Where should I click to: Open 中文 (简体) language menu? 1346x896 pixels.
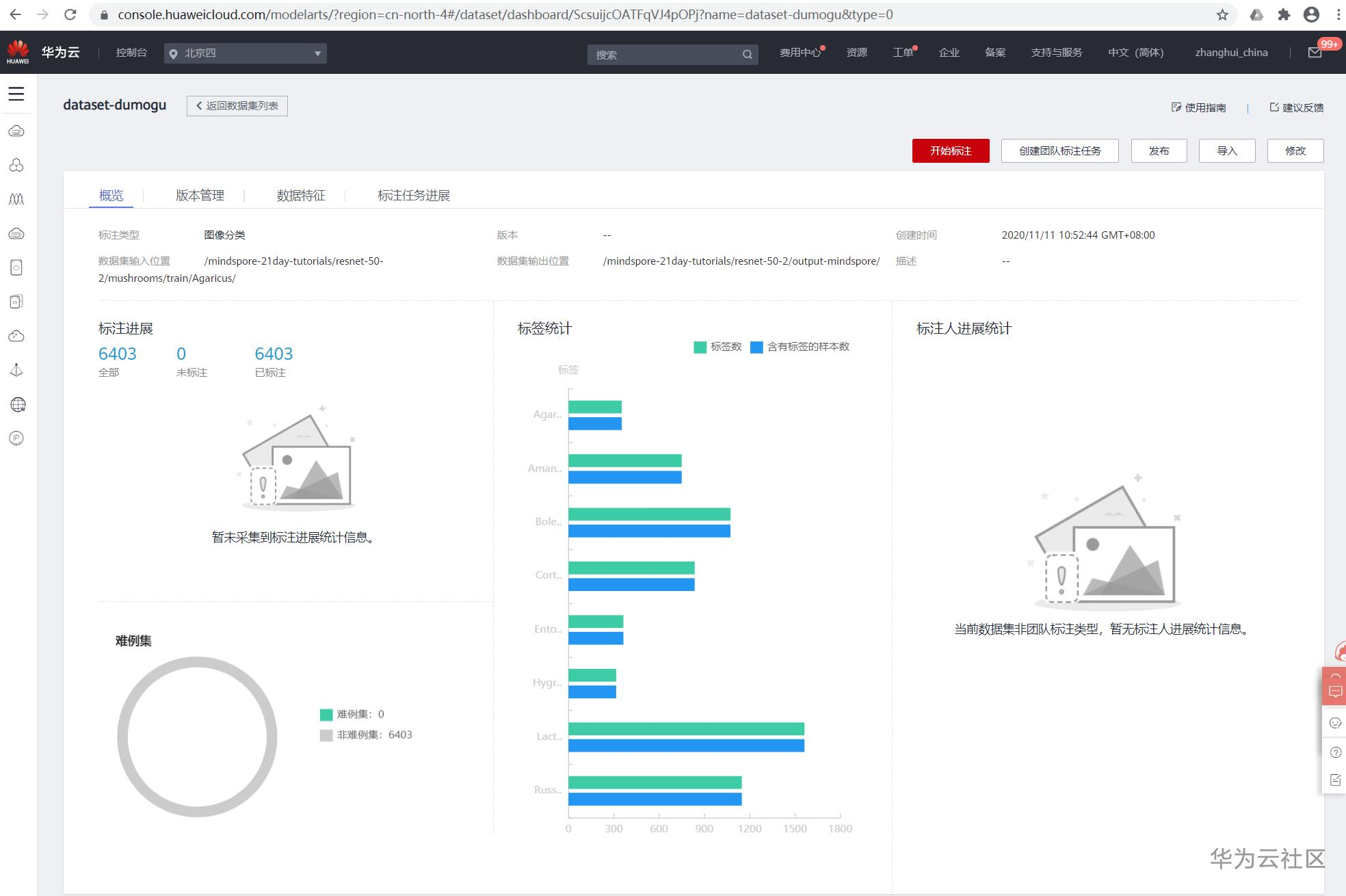[x=1135, y=53]
